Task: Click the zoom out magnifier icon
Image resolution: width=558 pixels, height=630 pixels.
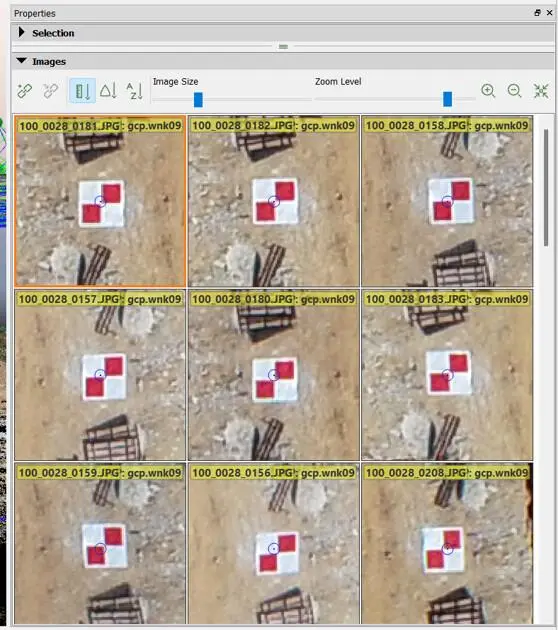Action: click(514, 90)
